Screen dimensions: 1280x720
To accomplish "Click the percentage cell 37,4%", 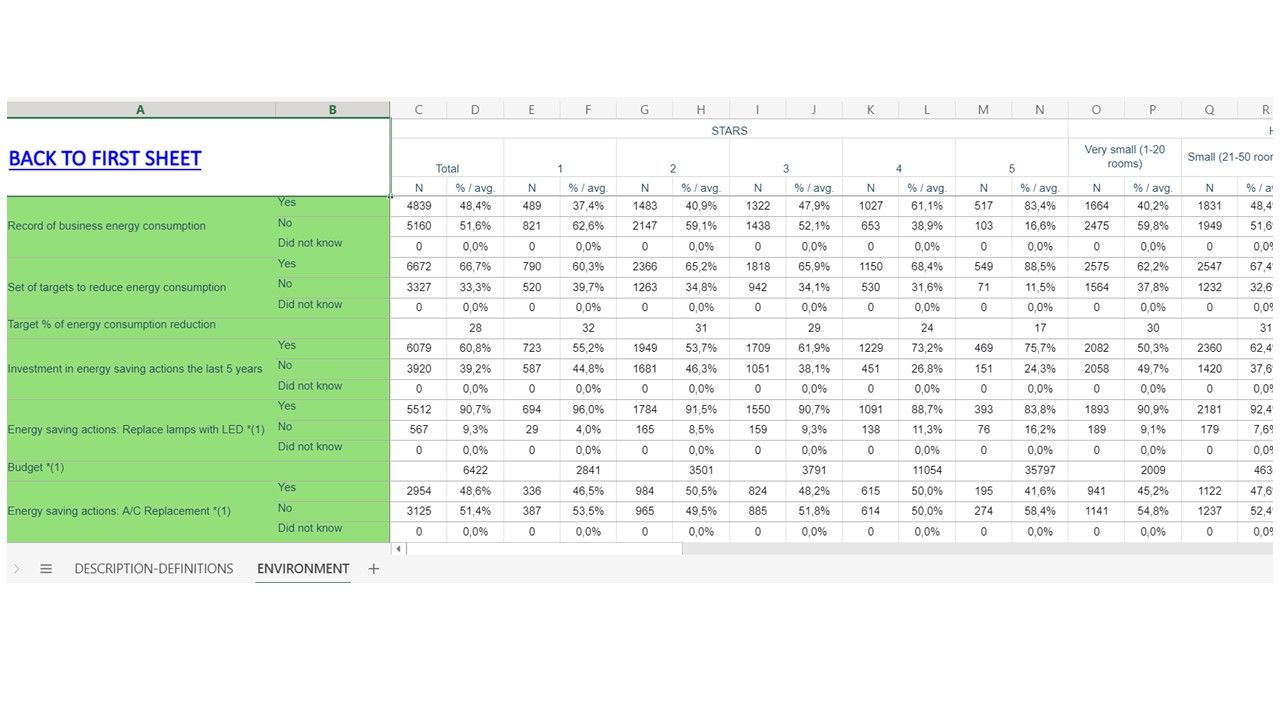I will (588, 206).
